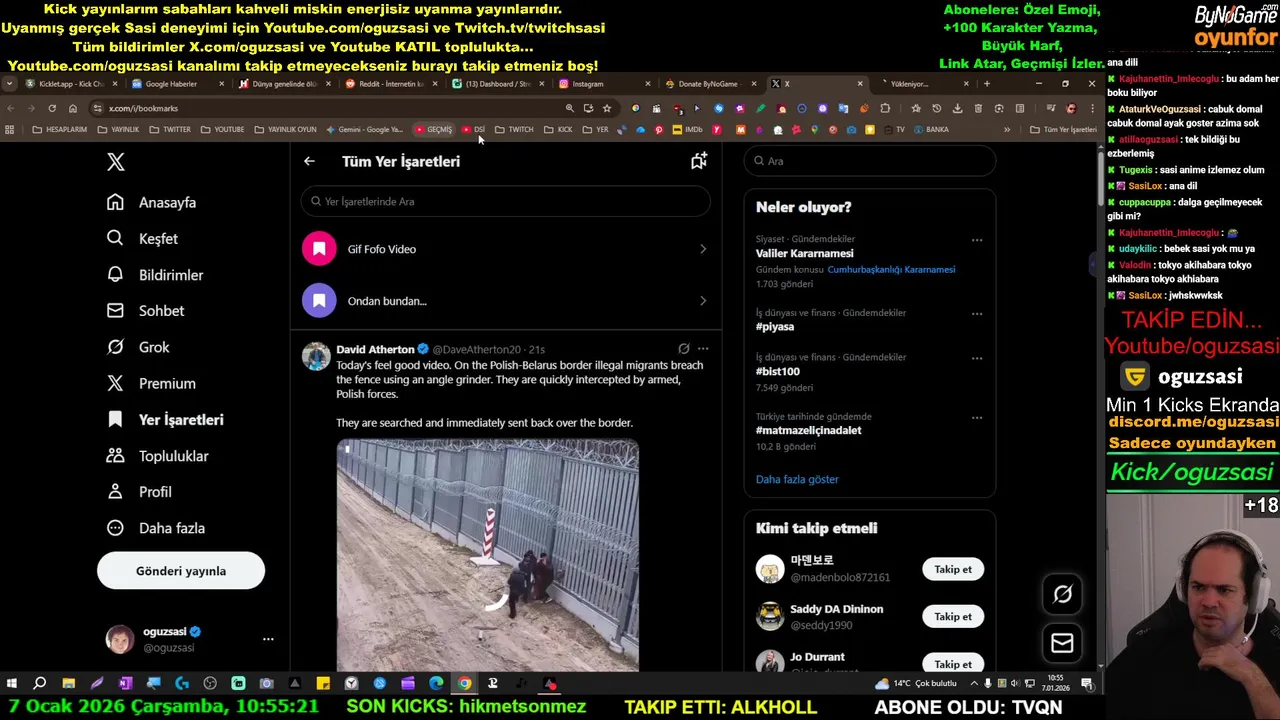Open the #matmazeliçinadalet trend
This screenshot has width=1280, height=720.
coord(809,430)
